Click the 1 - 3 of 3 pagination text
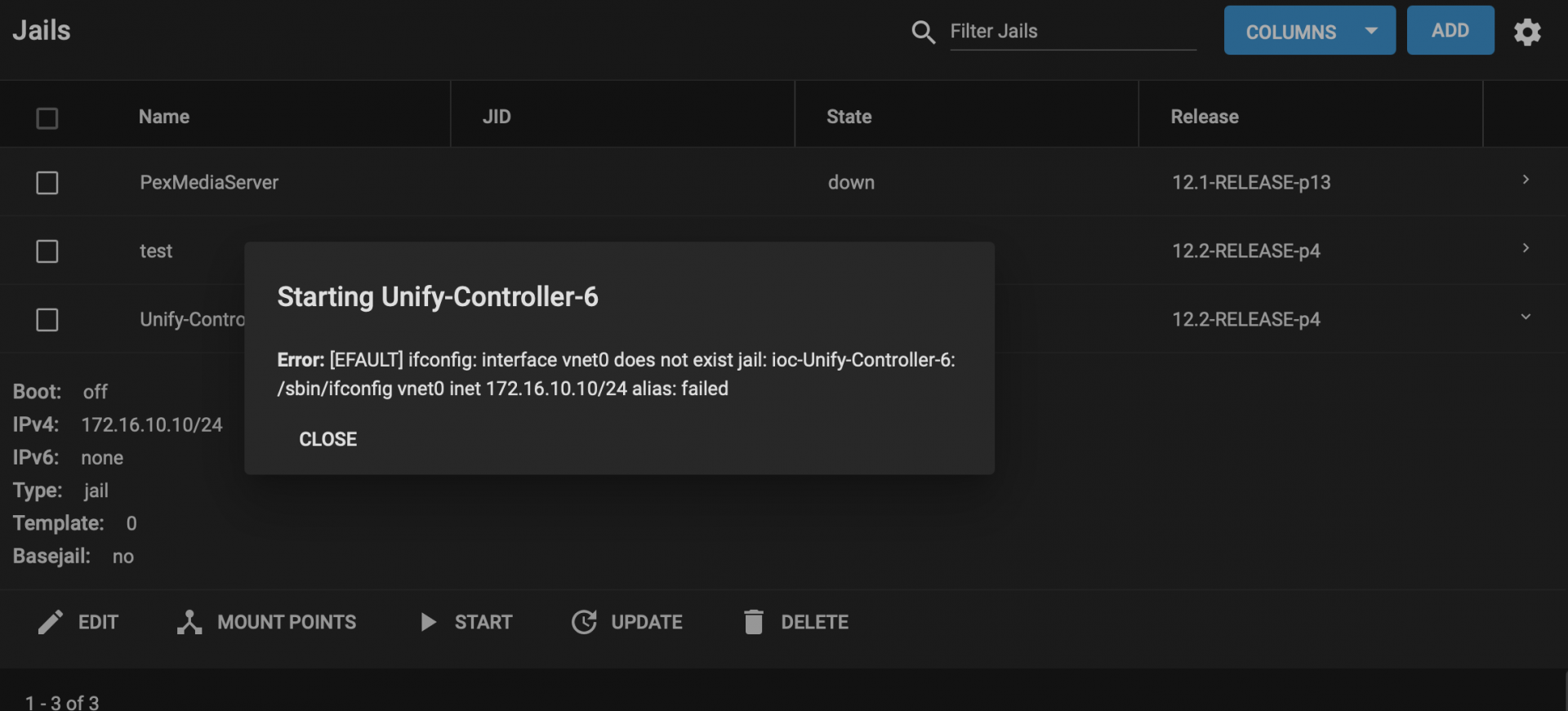This screenshot has width=1568, height=711. pyautogui.click(x=62, y=703)
